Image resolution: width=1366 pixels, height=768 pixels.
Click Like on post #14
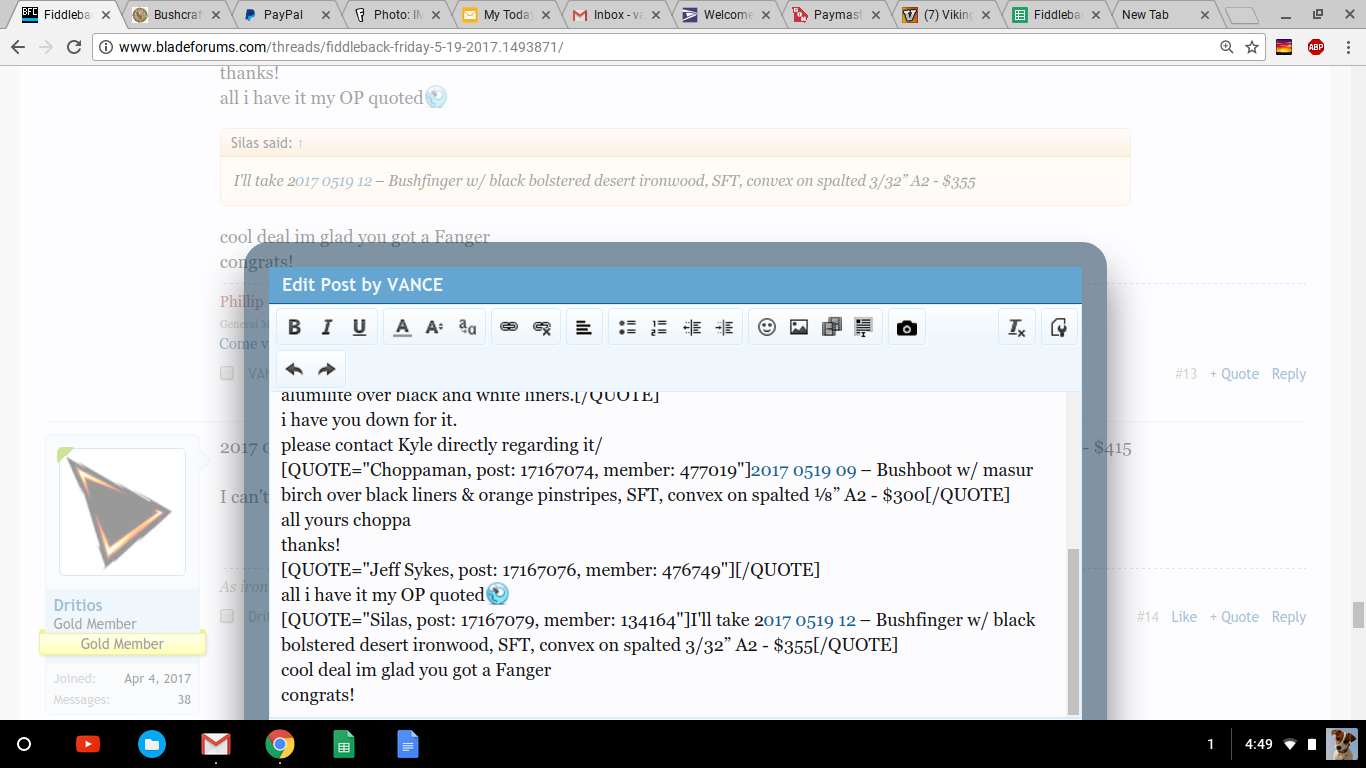point(1184,616)
